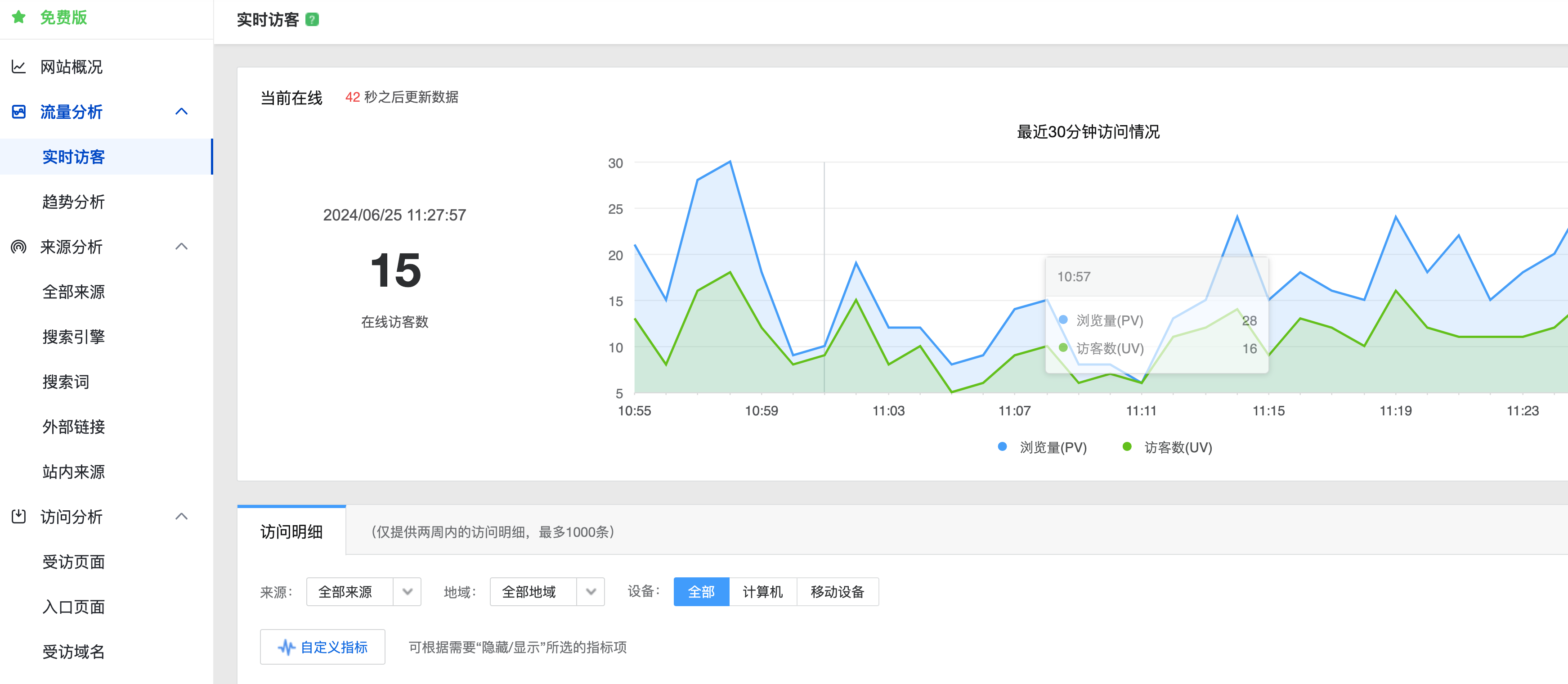The height and width of the screenshot is (684, 1568).
Task: Click the green star free-version icon
Action: coord(19,17)
